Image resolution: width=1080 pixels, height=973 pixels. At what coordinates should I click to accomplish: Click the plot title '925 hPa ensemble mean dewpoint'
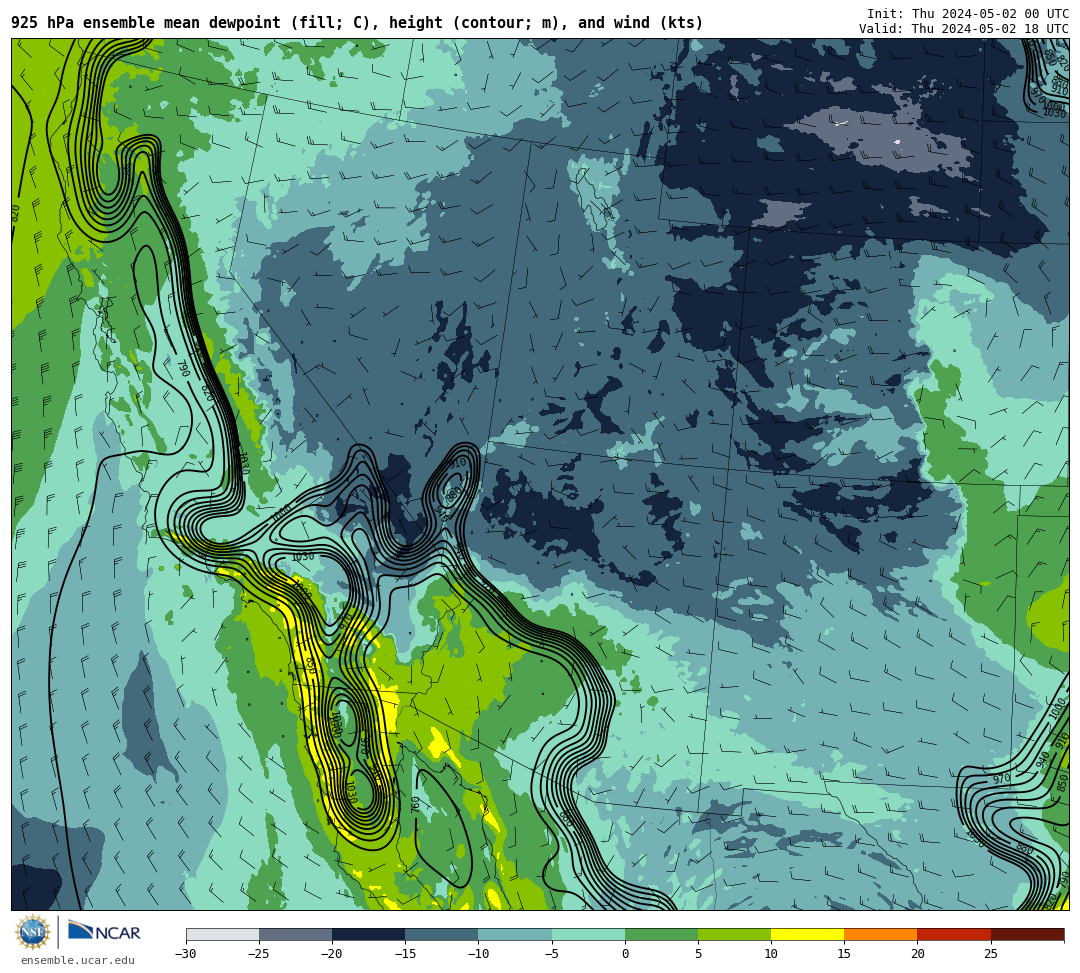pos(146,23)
